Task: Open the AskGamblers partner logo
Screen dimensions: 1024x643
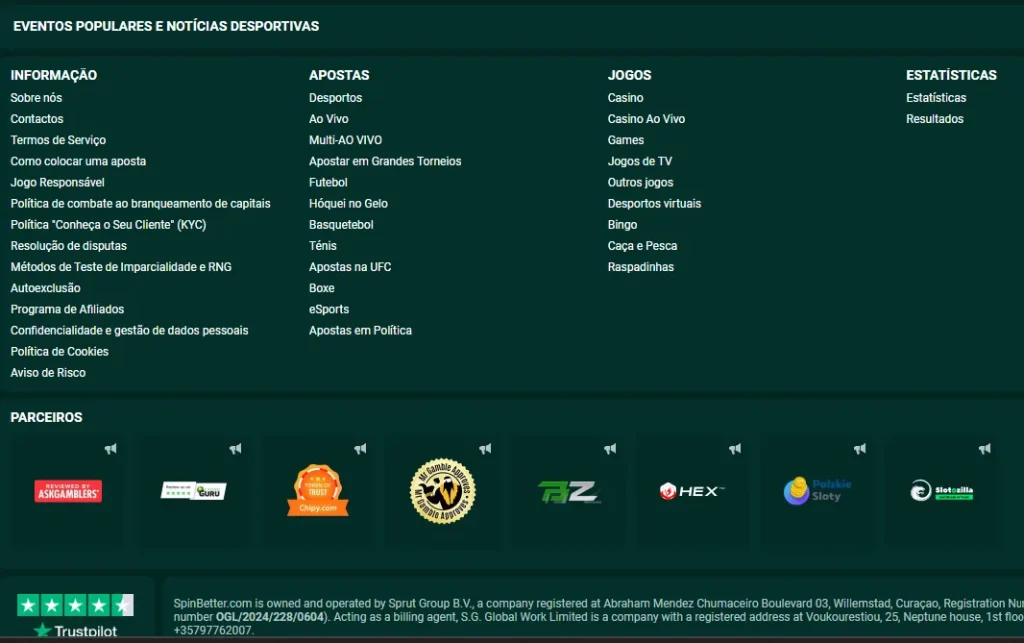Action: click(x=68, y=491)
